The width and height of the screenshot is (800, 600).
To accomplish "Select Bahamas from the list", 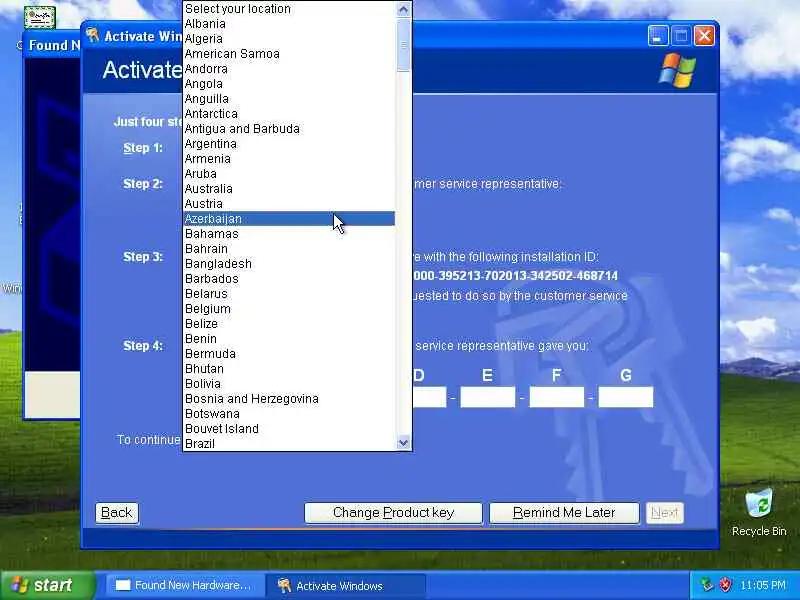I will pos(289,234).
